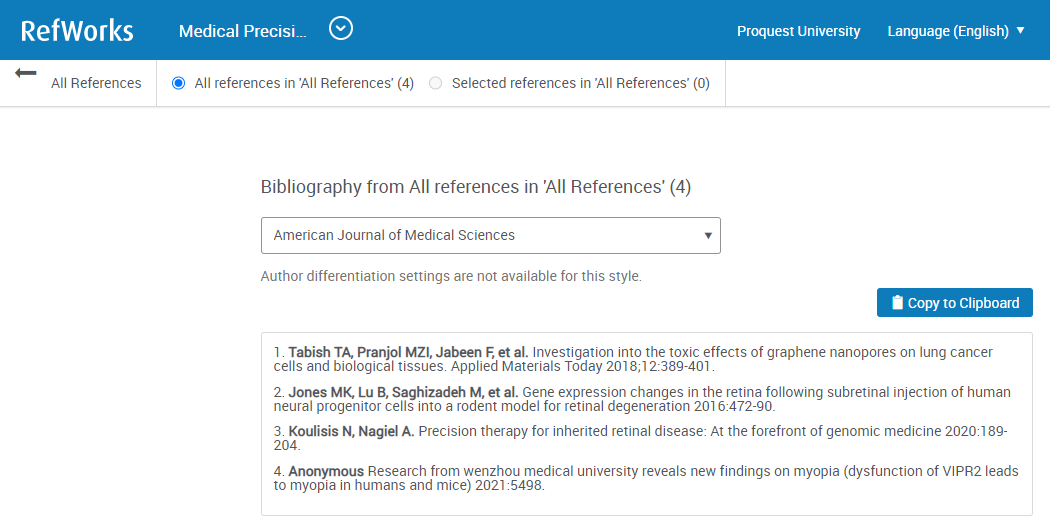Click the Language menu triangle arrow

1020,31
